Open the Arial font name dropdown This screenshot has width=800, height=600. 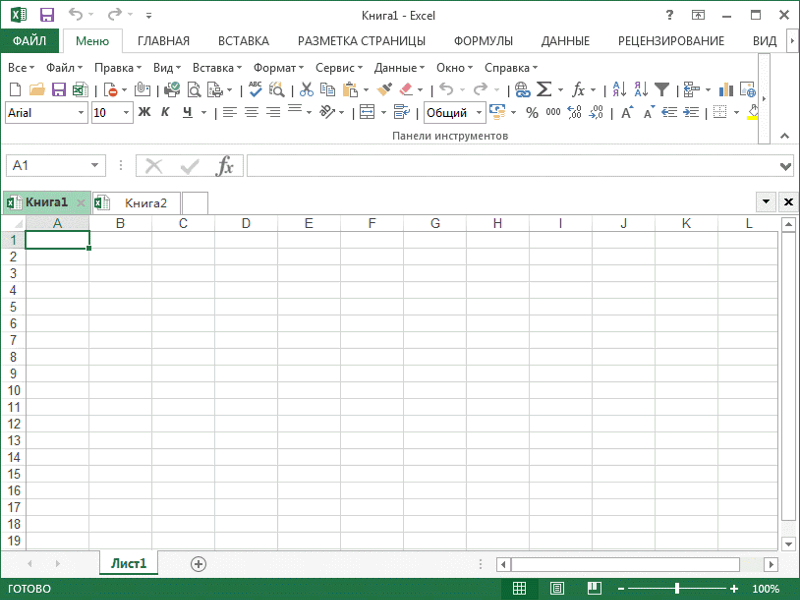tap(81, 113)
